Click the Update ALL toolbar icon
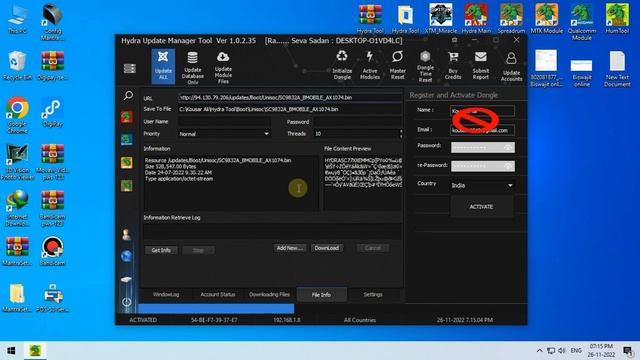The image size is (640, 360). point(163,67)
